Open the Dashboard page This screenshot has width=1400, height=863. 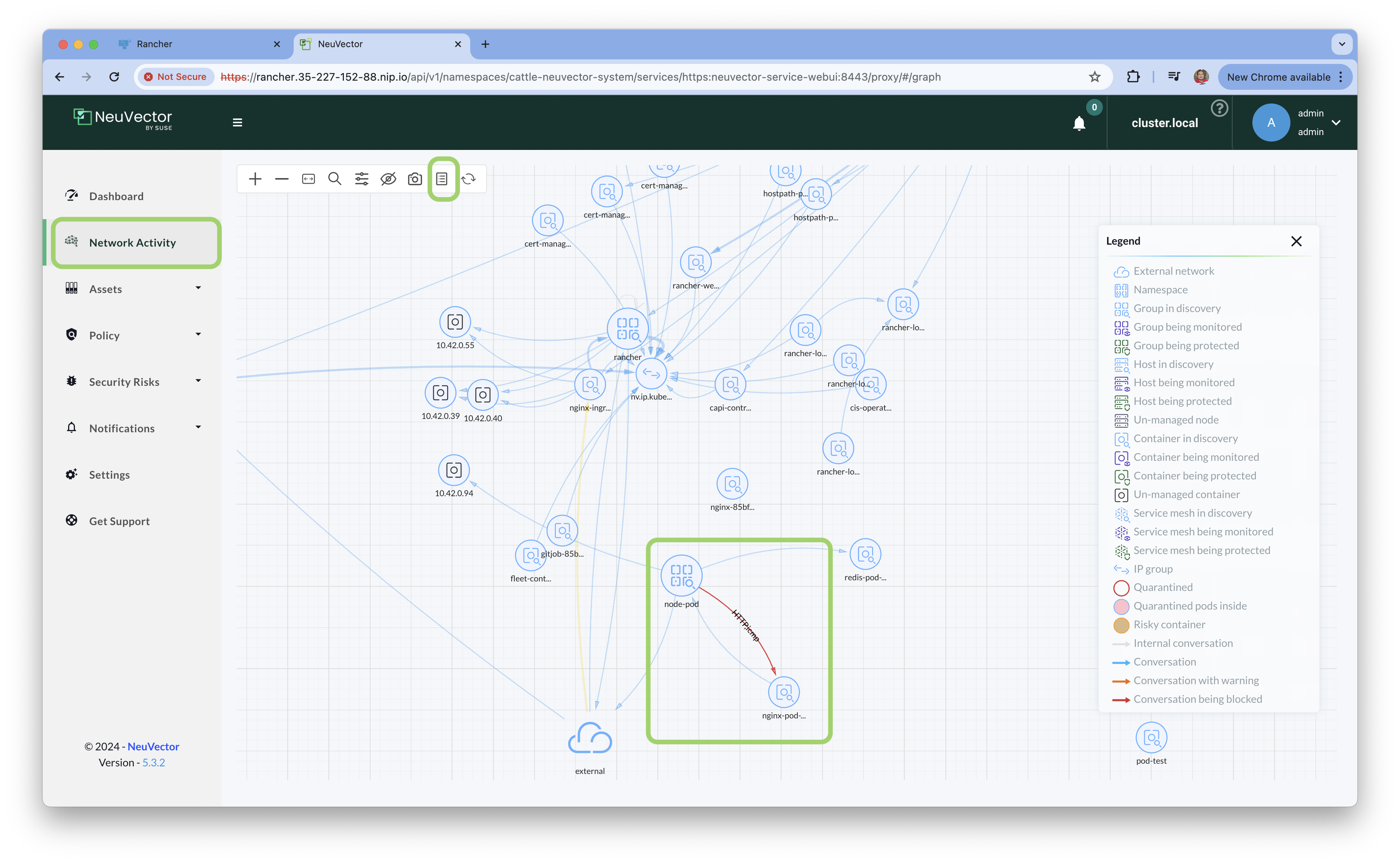(x=116, y=196)
